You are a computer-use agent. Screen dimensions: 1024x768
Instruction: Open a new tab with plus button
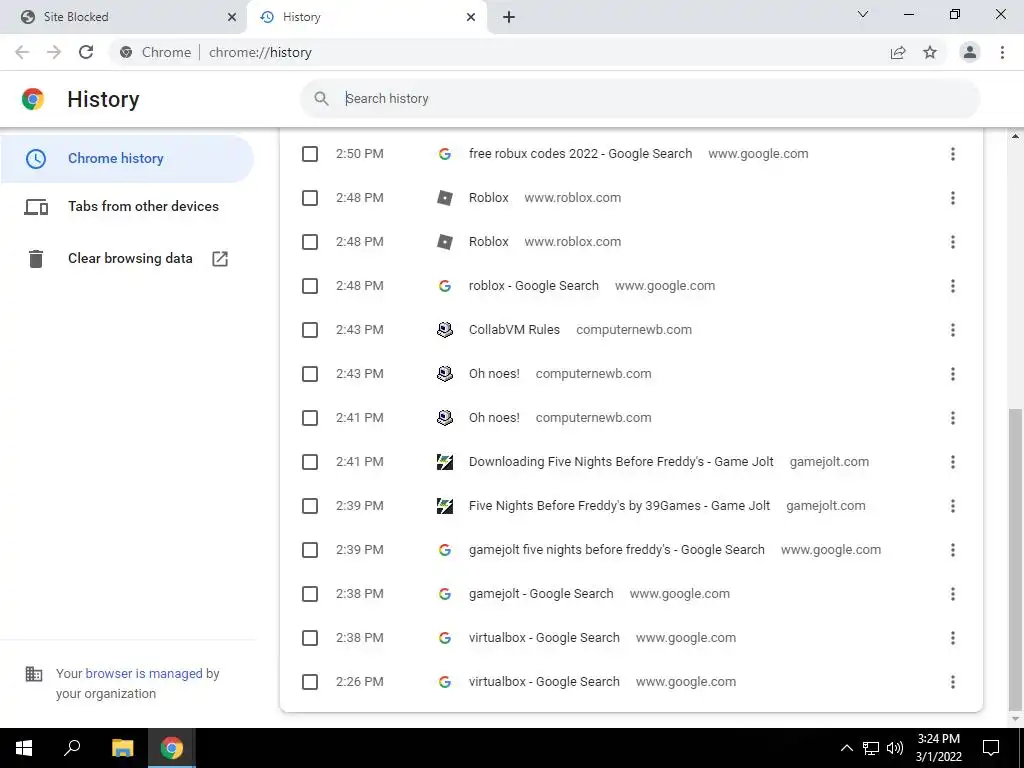coord(509,17)
